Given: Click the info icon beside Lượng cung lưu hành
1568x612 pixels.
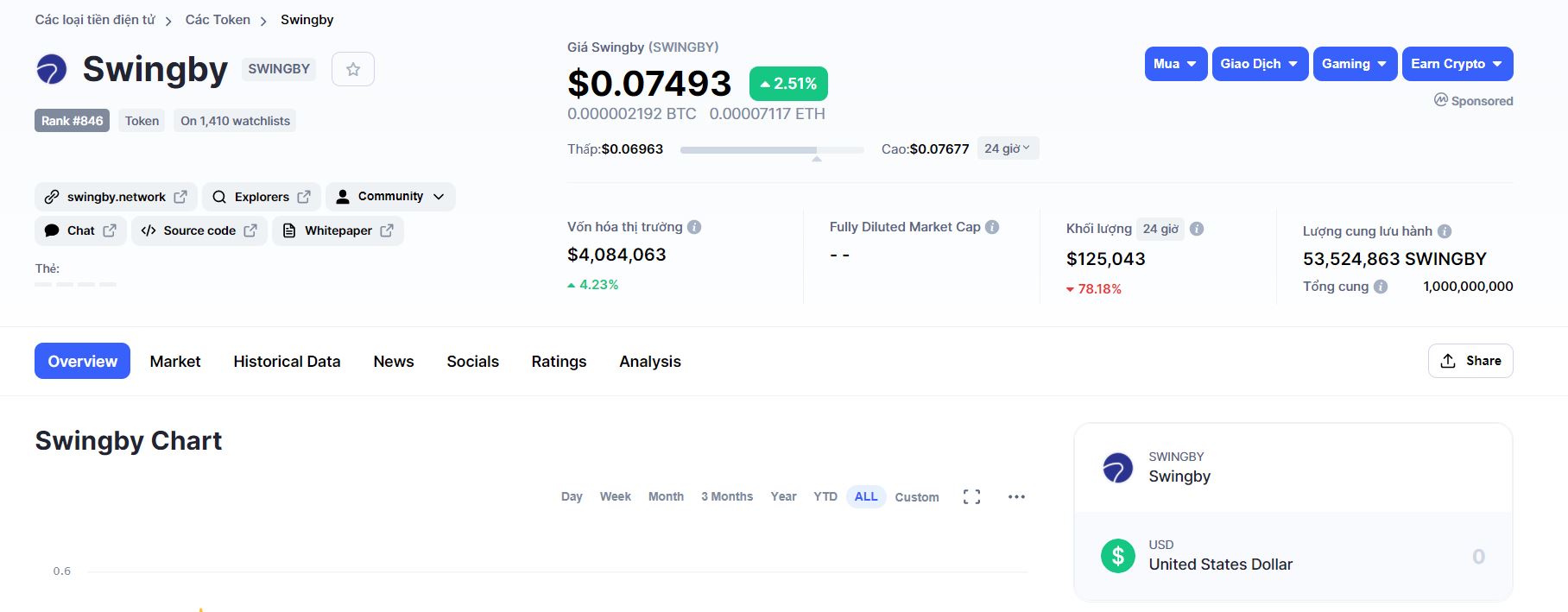Looking at the screenshot, I should tap(1445, 231).
